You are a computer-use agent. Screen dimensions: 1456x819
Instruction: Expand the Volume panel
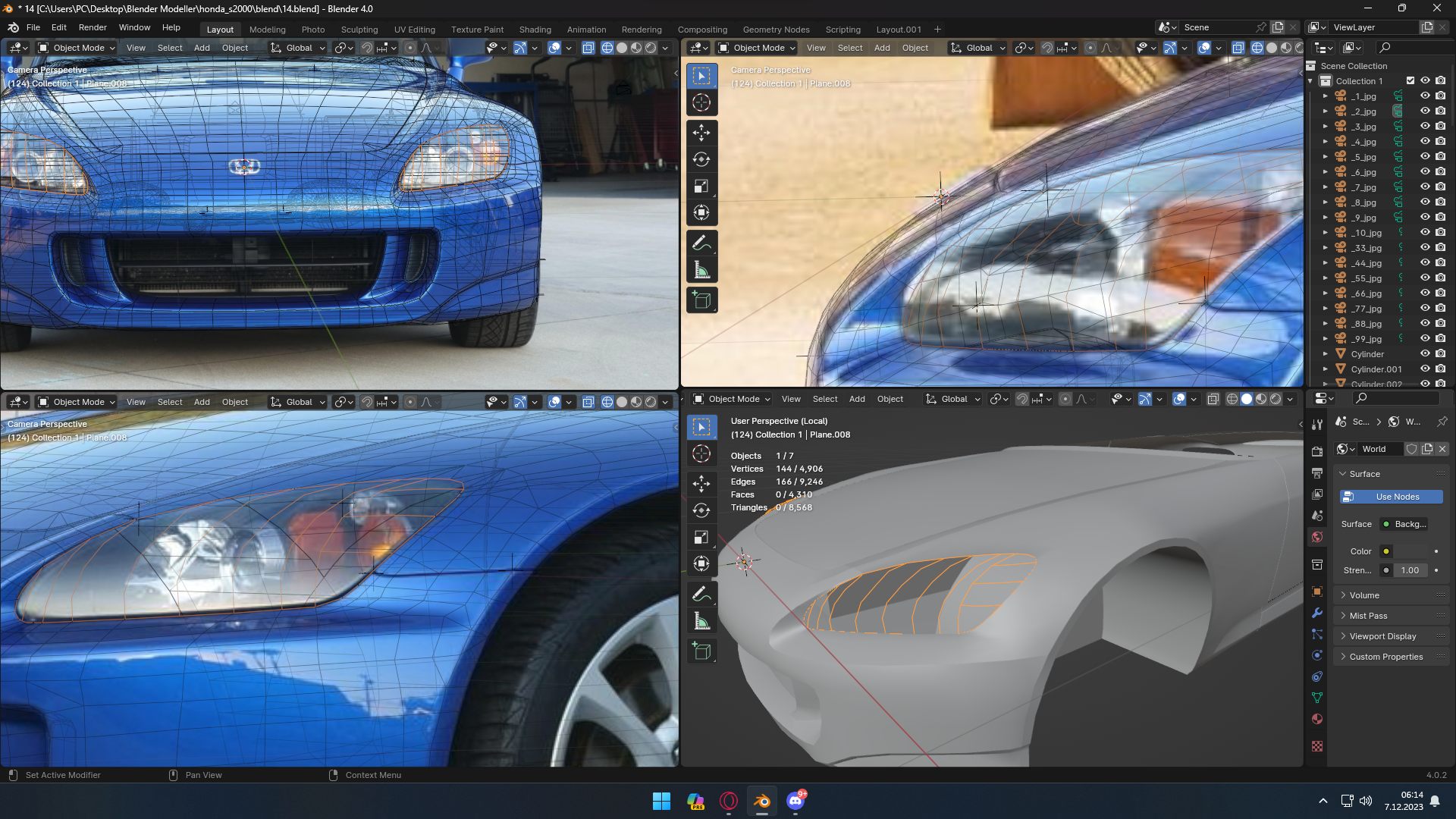[x=1364, y=595]
